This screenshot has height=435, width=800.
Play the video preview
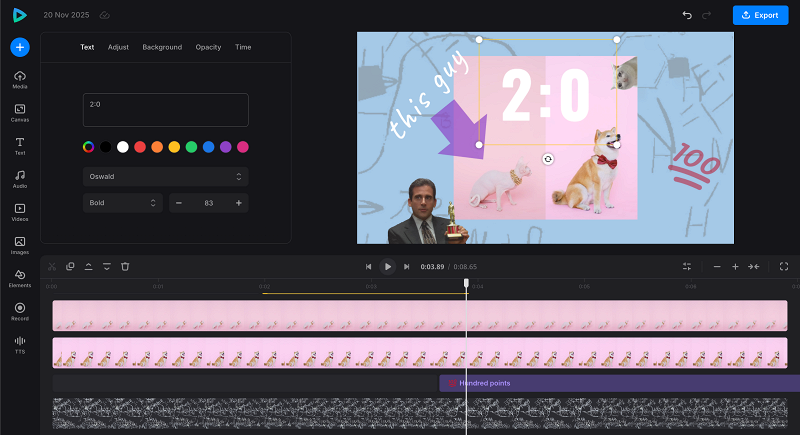click(x=388, y=267)
